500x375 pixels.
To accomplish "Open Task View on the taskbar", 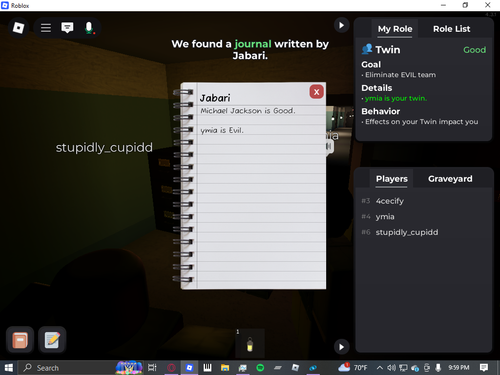I will tap(152, 368).
